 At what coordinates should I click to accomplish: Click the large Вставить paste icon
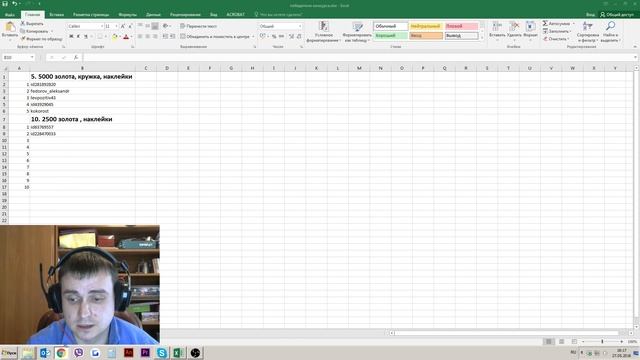tap(10, 27)
